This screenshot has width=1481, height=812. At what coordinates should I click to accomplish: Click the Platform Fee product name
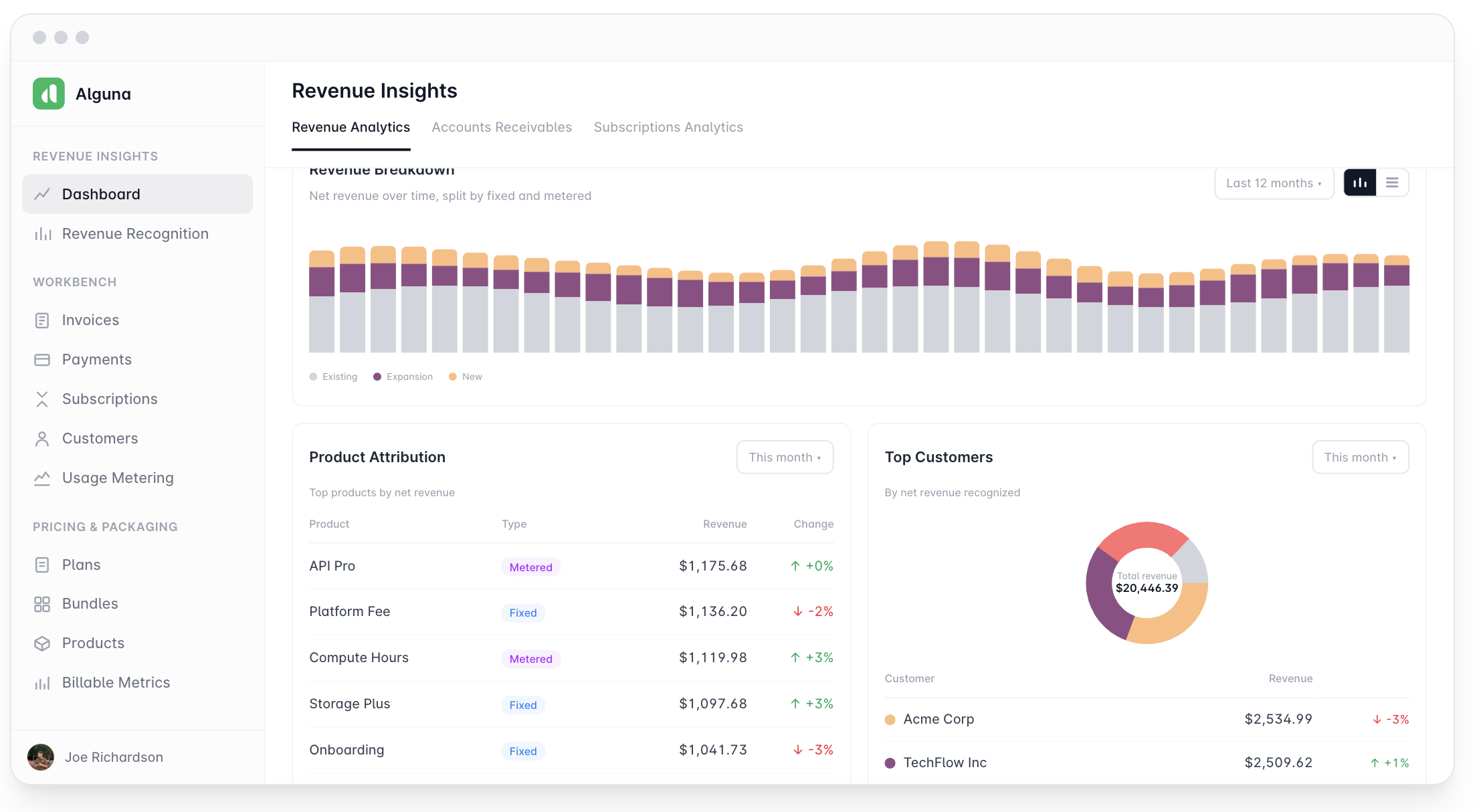pyautogui.click(x=349, y=612)
